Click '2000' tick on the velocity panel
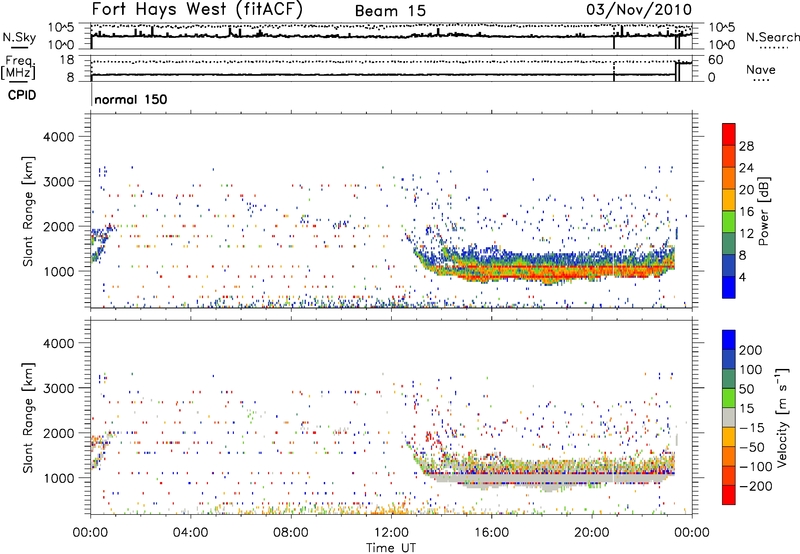 (x=58, y=433)
